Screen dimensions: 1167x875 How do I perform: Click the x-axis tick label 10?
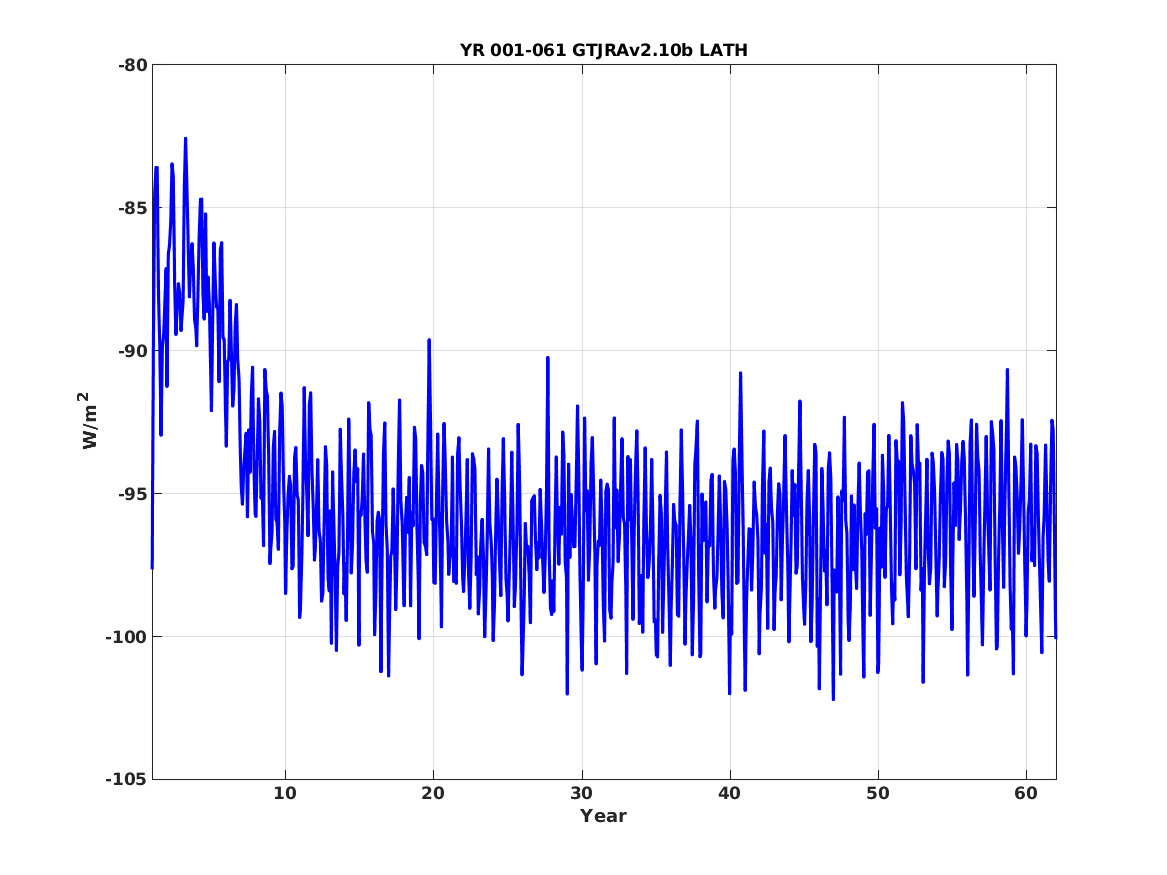[x=285, y=793]
